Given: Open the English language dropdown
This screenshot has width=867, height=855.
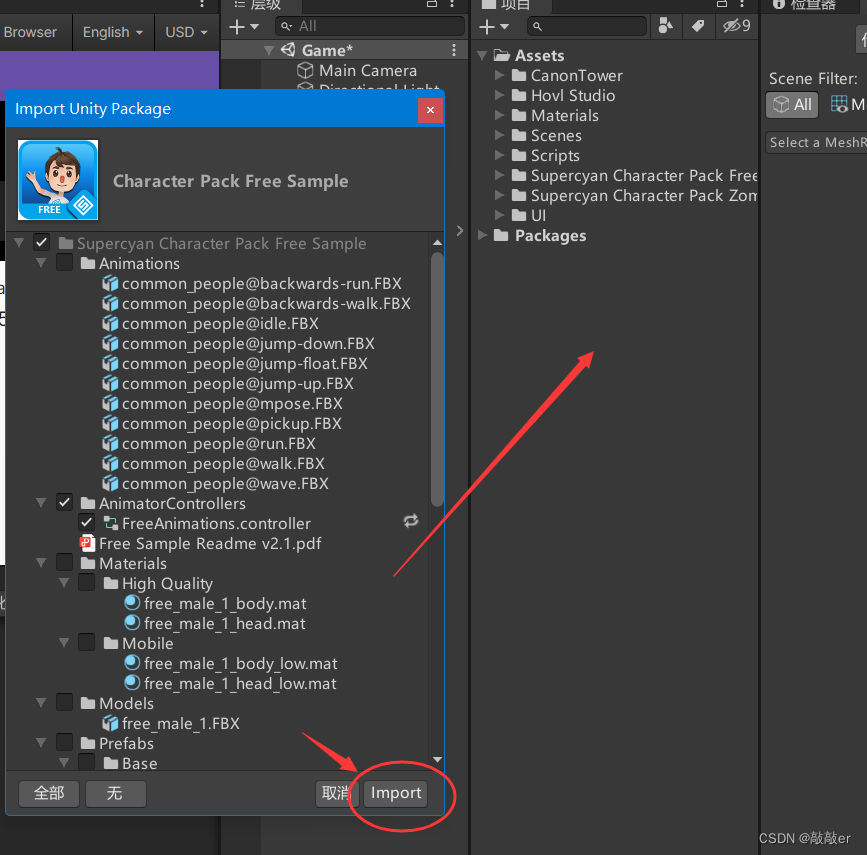Looking at the screenshot, I should 113,32.
